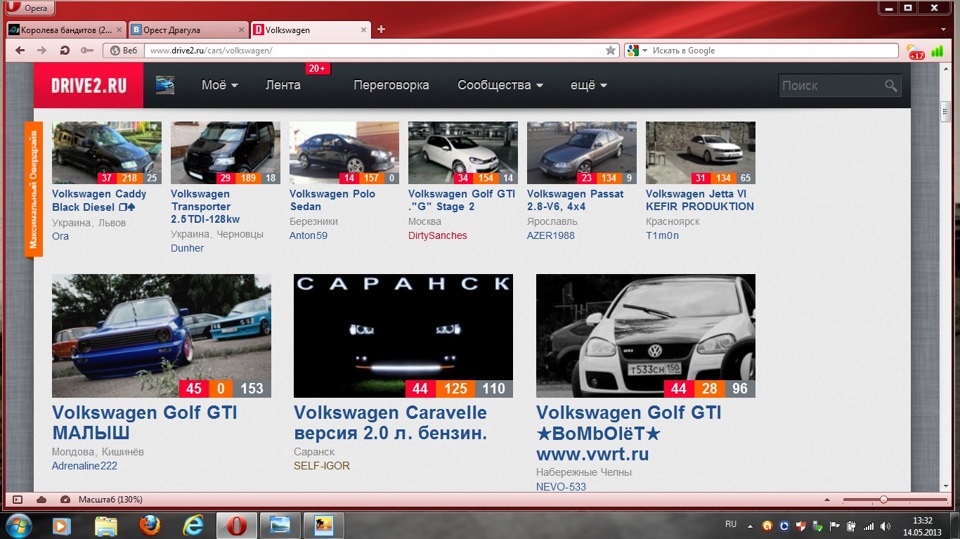The width and height of the screenshot is (960, 539).
Task: Click the 20+ notification badge
Action: [x=317, y=69]
